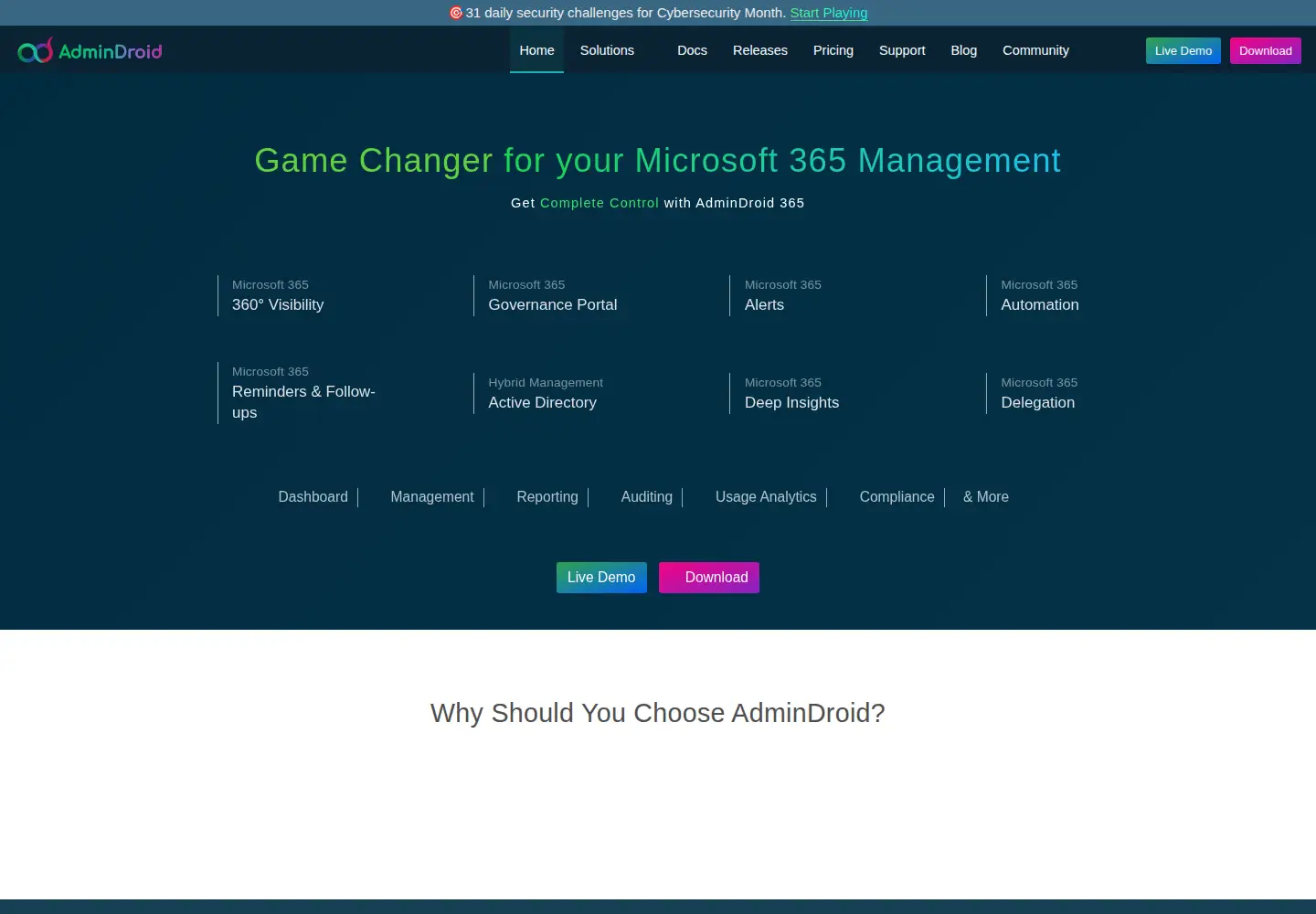1316x914 pixels.
Task: Open the Support menu
Action: [x=902, y=50]
